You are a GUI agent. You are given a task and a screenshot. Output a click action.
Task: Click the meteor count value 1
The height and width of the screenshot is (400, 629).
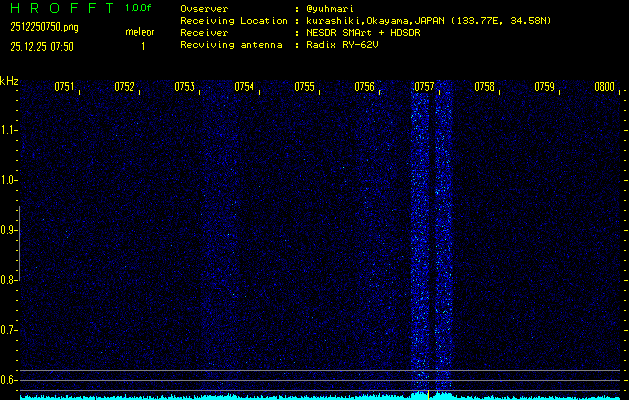tap(143, 47)
